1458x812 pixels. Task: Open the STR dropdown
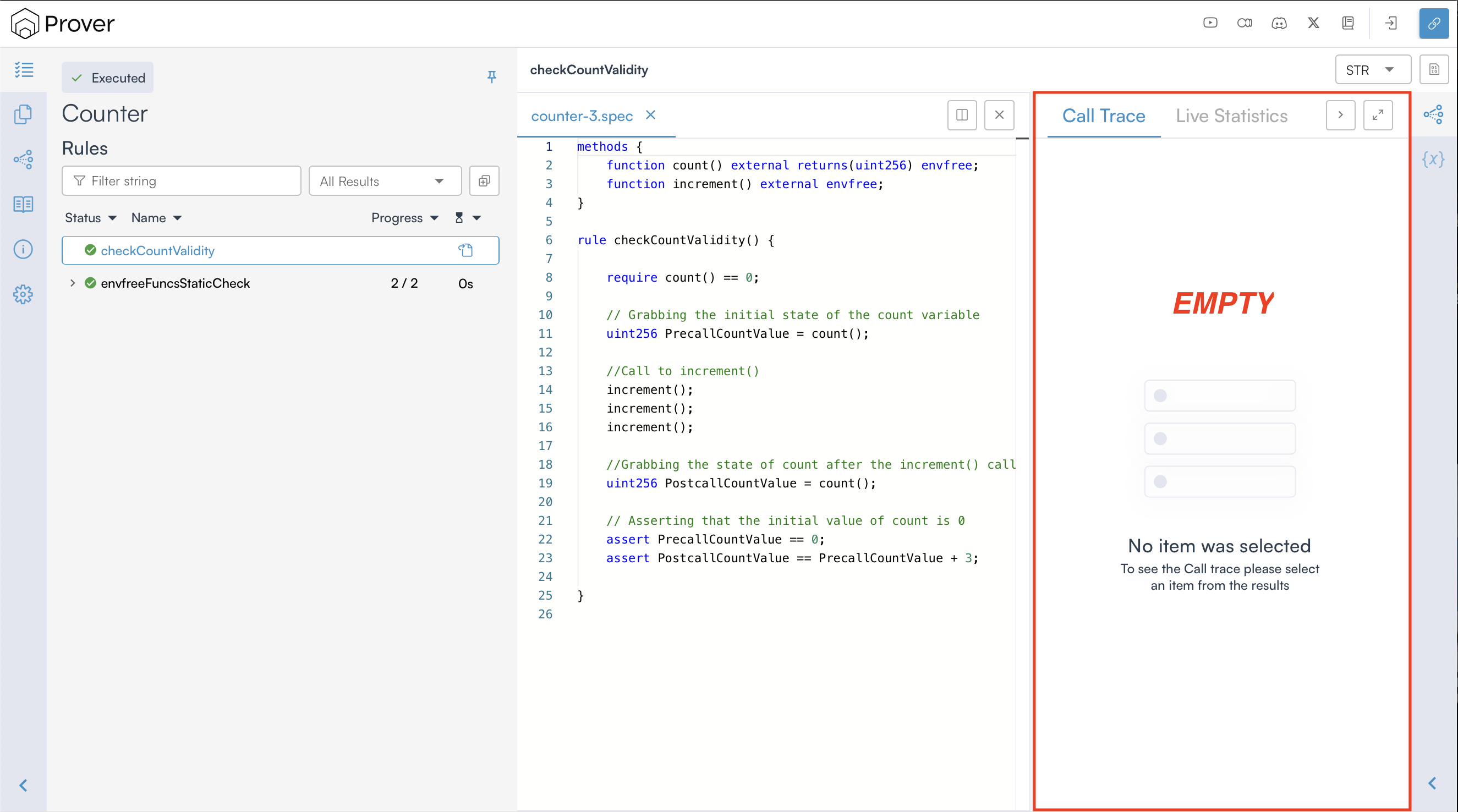(1372, 70)
